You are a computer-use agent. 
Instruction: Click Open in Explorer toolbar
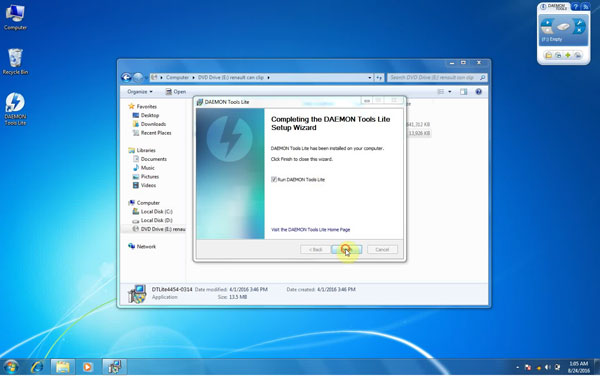pos(176,92)
